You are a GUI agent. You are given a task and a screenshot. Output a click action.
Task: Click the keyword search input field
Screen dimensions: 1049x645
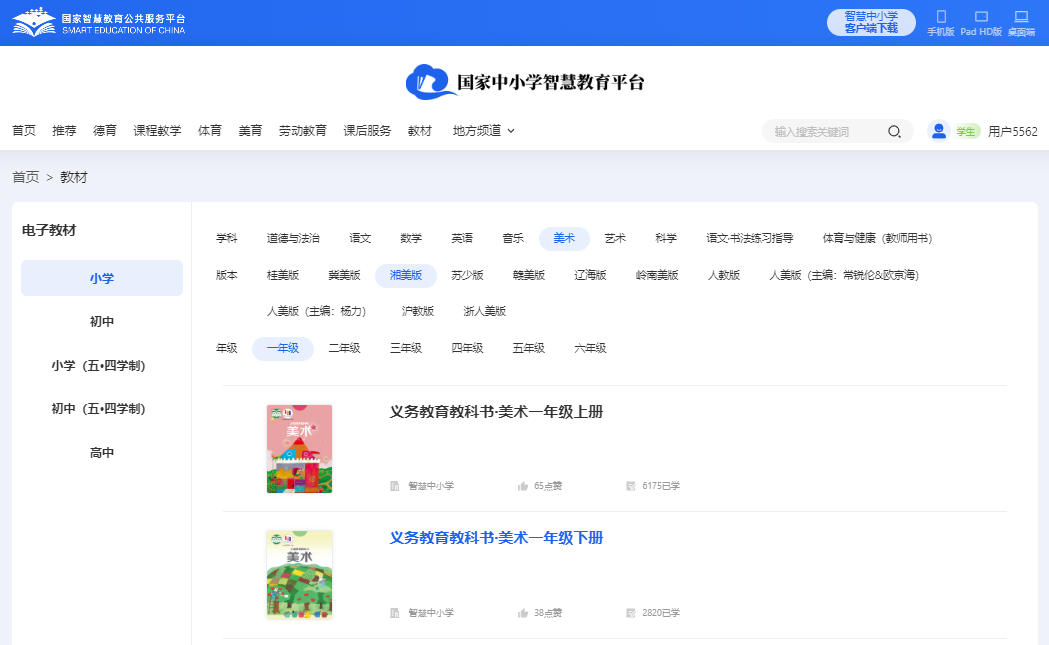[825, 132]
